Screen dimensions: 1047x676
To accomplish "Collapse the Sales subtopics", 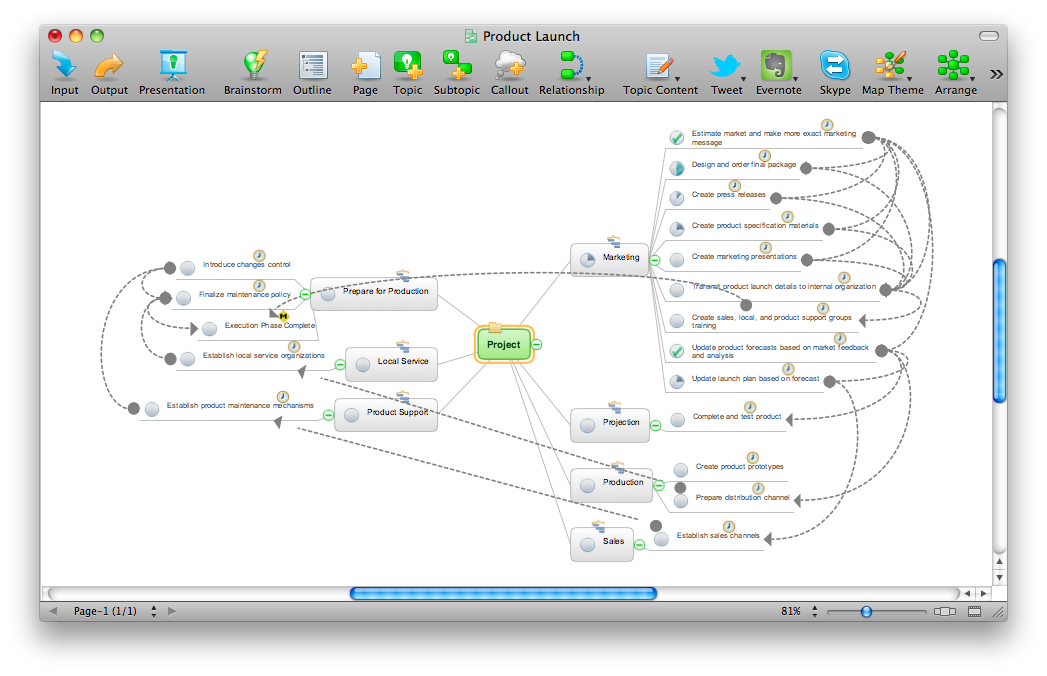I will (640, 545).
